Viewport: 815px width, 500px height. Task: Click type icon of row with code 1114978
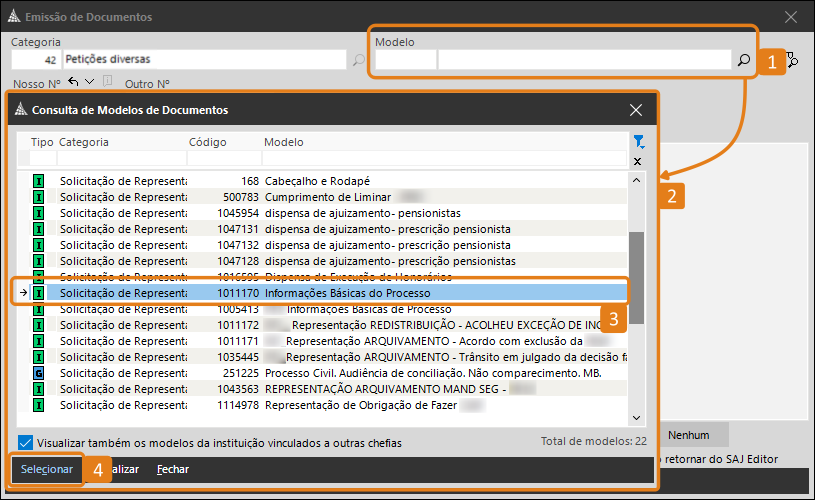pyautogui.click(x=38, y=405)
